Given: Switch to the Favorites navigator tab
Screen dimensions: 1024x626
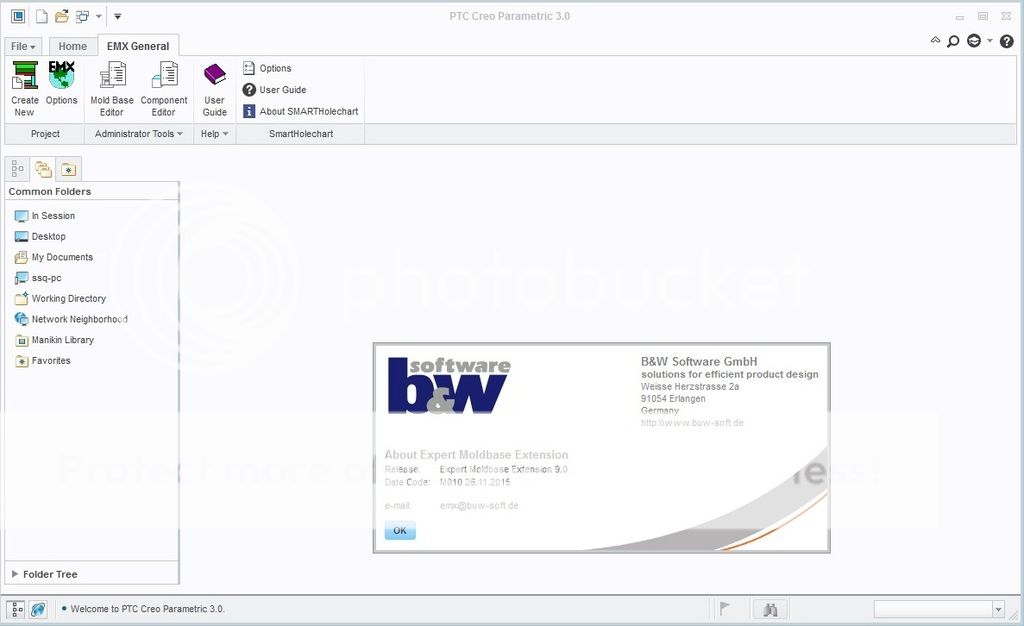Looking at the screenshot, I should click(68, 169).
